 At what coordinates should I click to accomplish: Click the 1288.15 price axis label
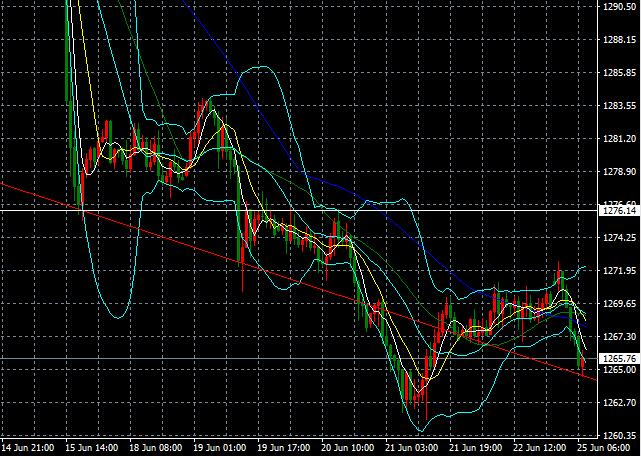[619, 40]
